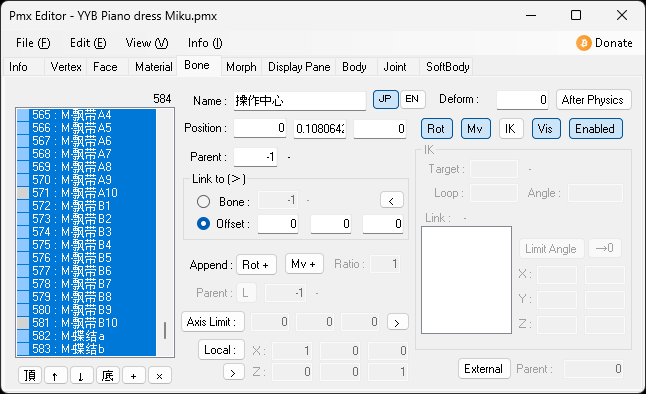Toggle After Physics deform option
Viewport: 646px width, 394px height.
tap(593, 100)
